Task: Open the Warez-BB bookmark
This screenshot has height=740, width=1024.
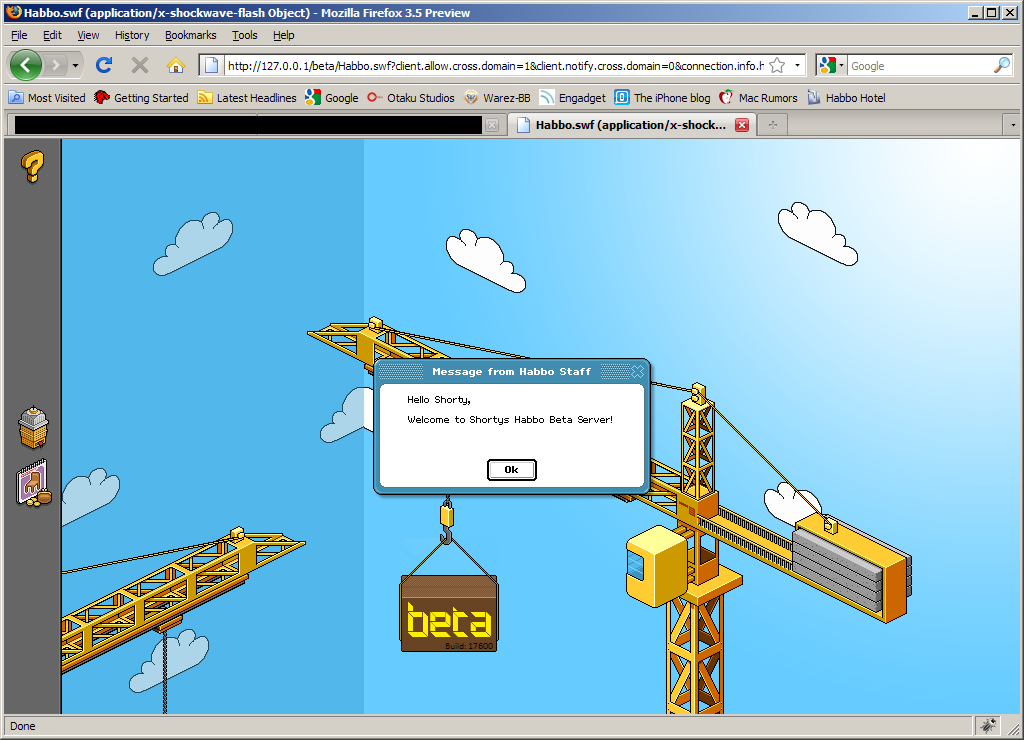Action: tap(497, 98)
